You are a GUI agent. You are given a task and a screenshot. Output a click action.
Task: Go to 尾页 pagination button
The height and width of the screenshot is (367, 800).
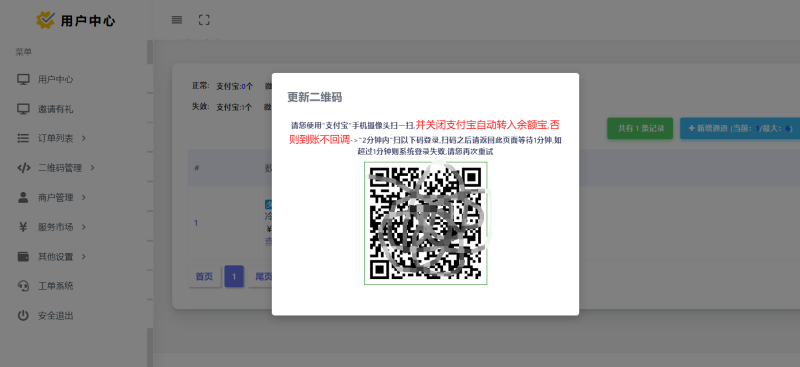(x=261, y=277)
